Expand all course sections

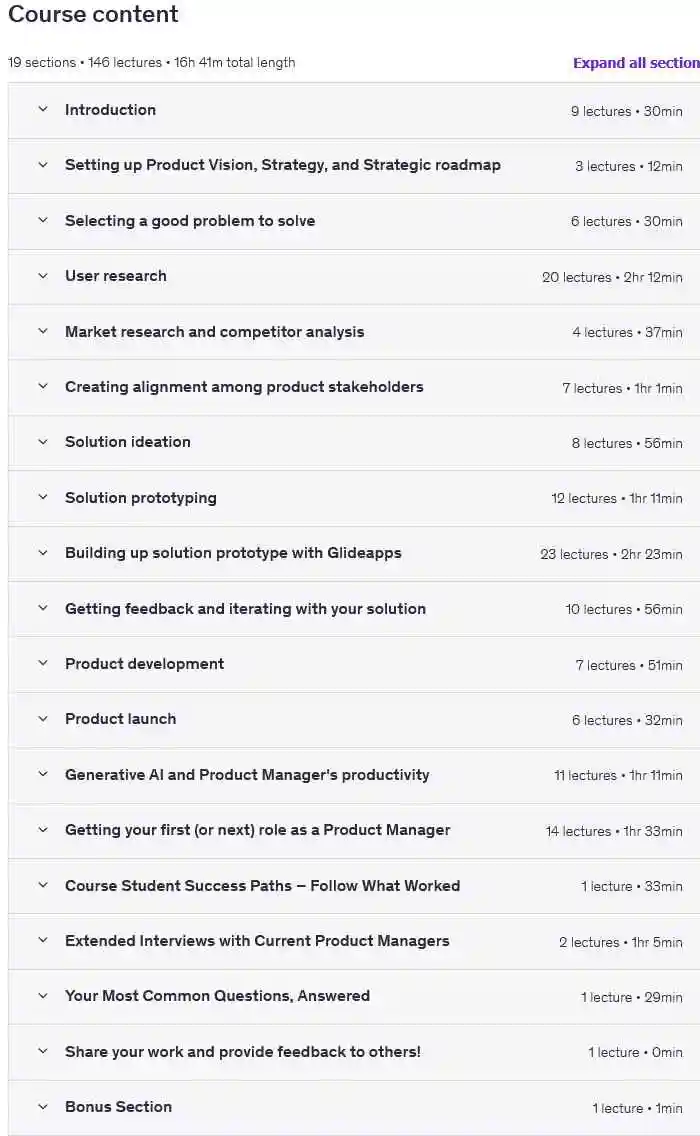click(x=635, y=63)
